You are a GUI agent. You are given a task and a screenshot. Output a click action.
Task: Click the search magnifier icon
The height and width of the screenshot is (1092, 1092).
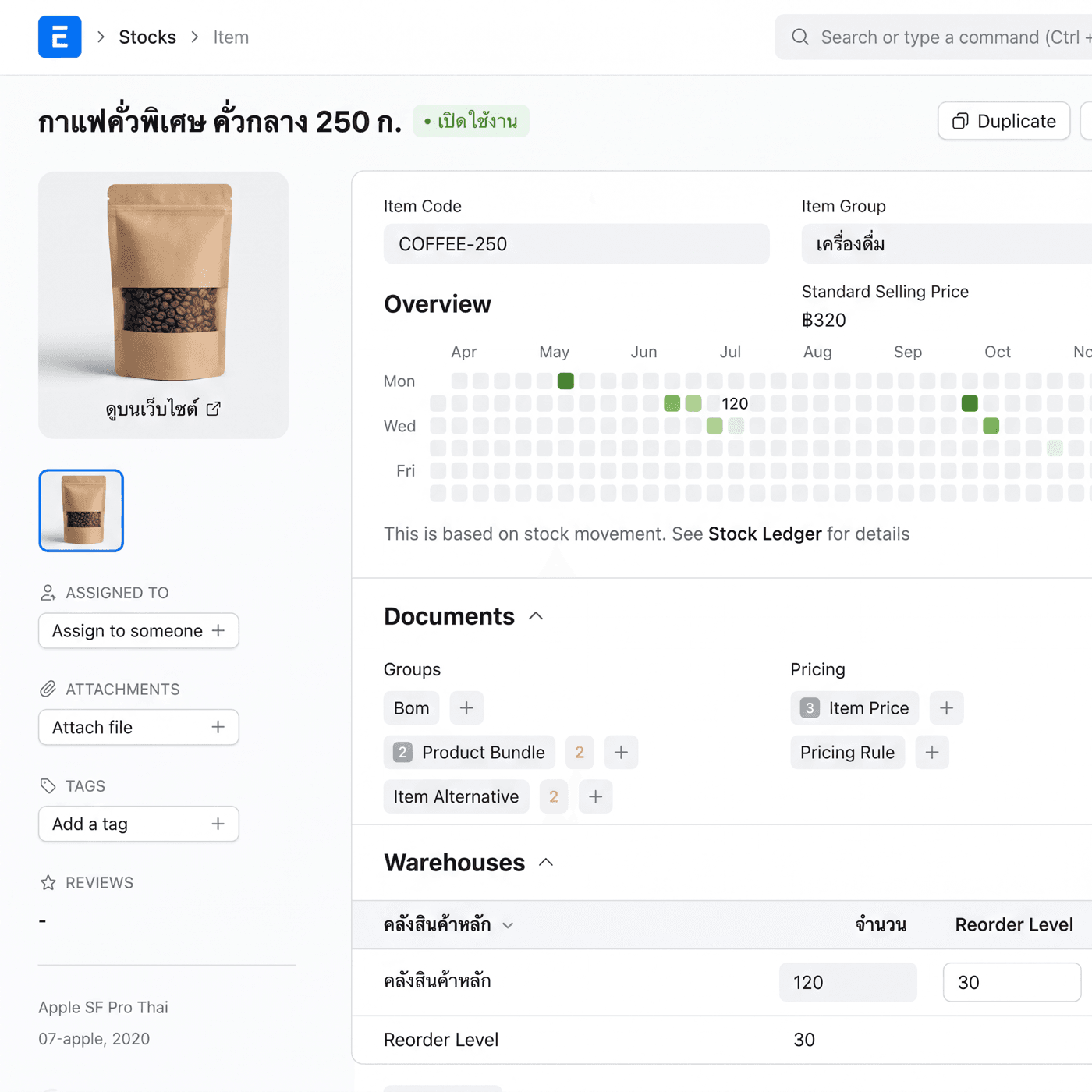click(x=799, y=37)
